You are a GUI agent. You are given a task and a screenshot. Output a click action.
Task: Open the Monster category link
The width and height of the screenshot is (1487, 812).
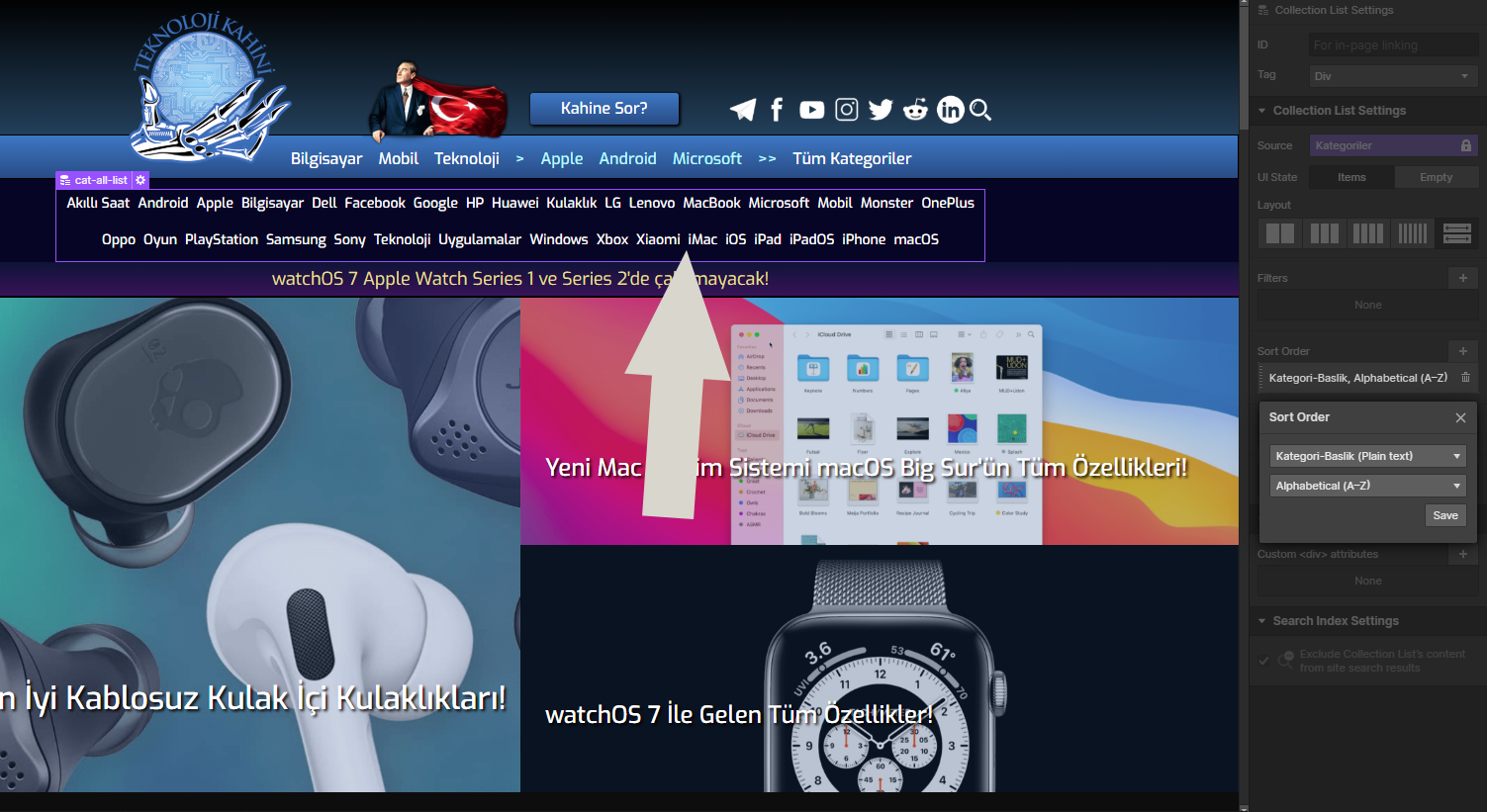click(886, 203)
